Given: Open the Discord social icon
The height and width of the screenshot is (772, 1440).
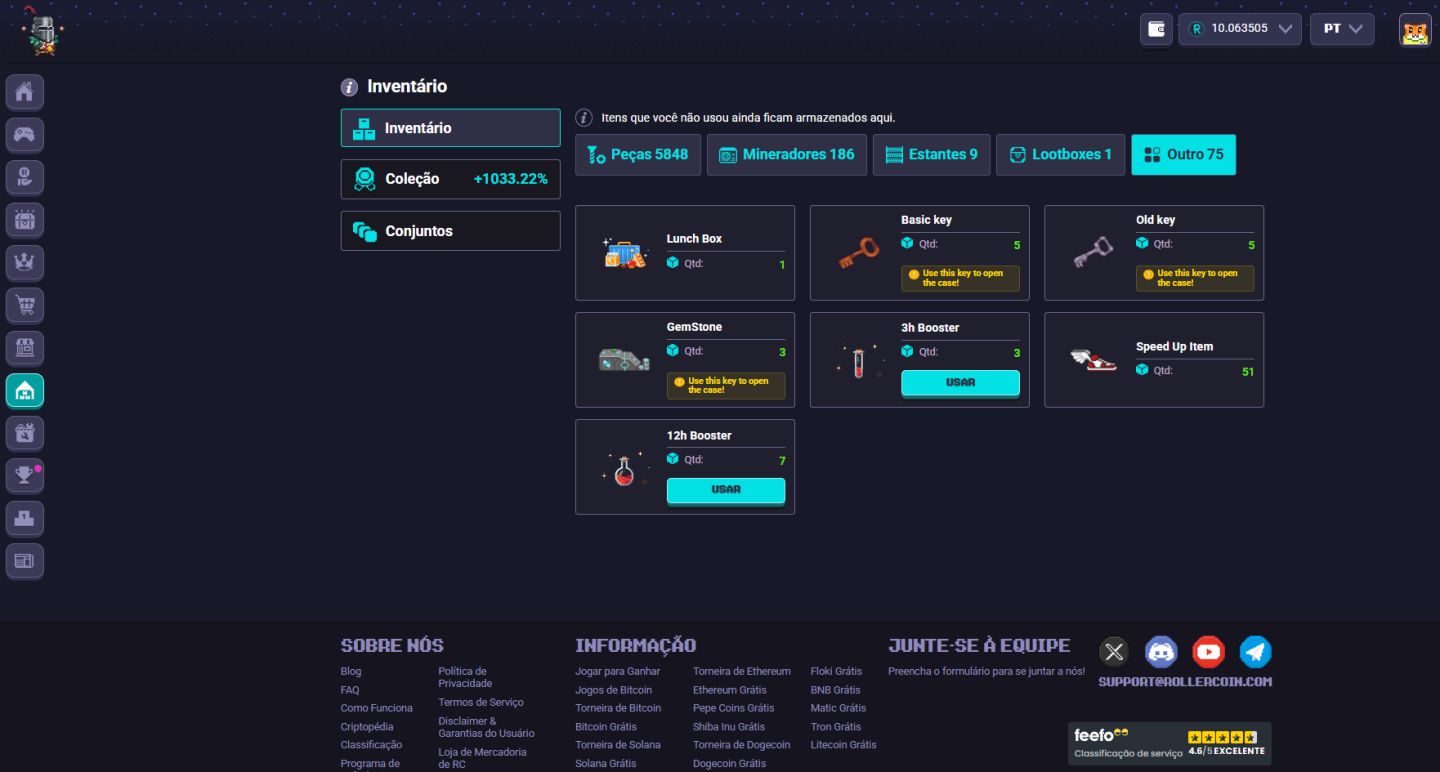Looking at the screenshot, I should coord(1161,652).
